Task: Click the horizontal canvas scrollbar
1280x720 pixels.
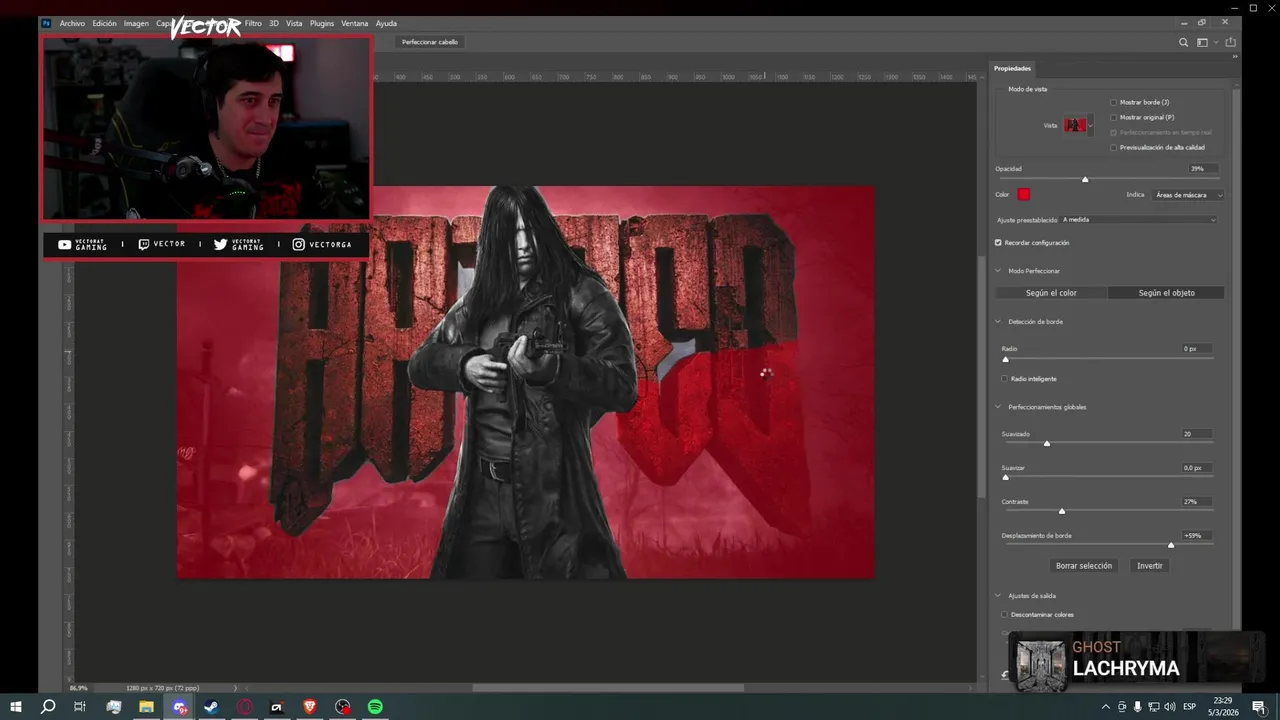Action: tap(608, 688)
